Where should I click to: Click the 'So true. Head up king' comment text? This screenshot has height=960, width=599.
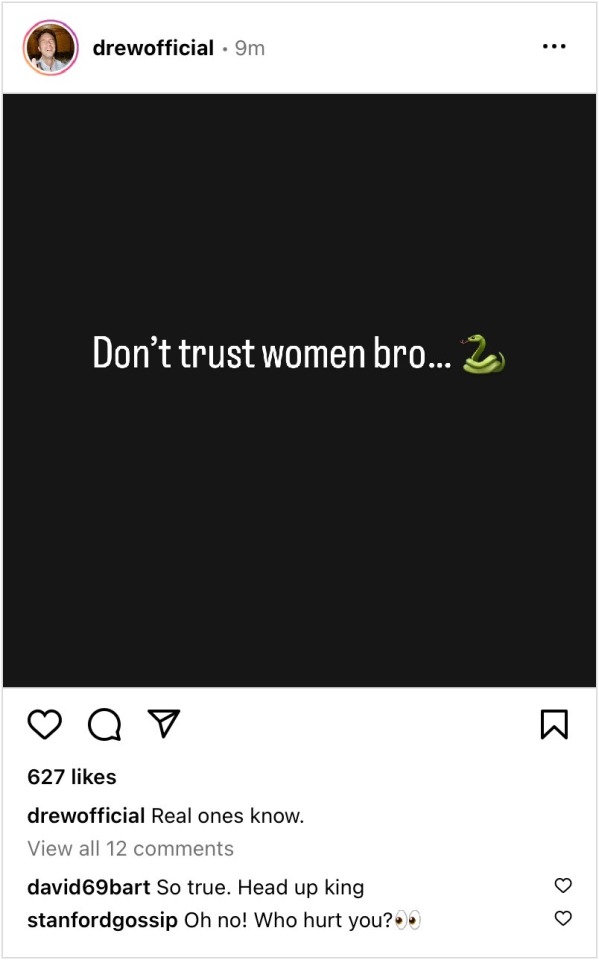pos(260,887)
